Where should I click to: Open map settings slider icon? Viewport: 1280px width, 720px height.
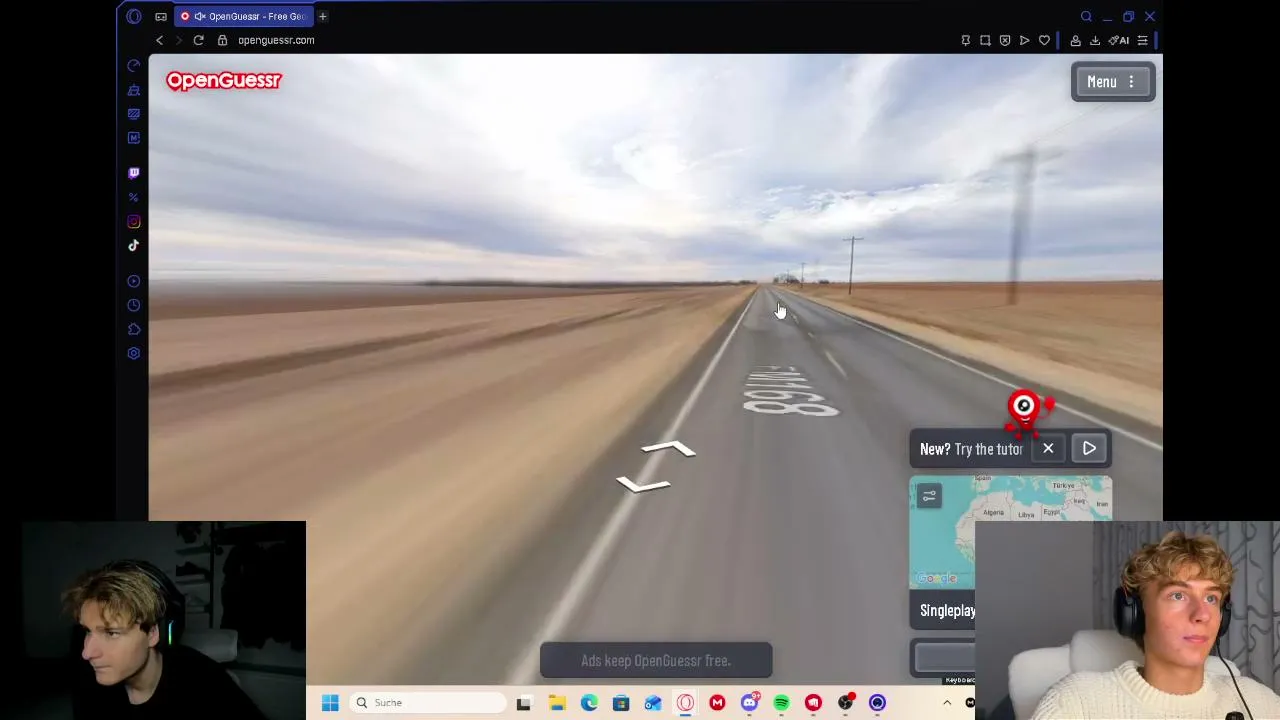tap(929, 496)
